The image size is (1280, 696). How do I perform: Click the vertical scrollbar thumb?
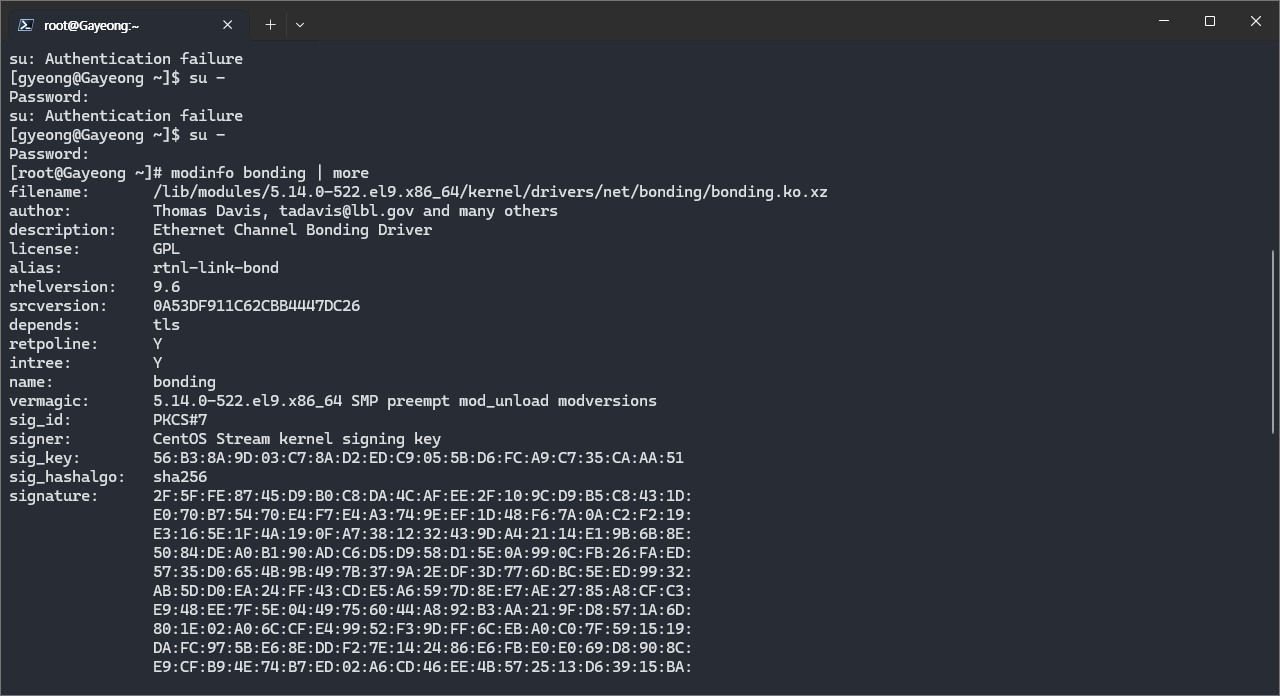click(x=1273, y=340)
